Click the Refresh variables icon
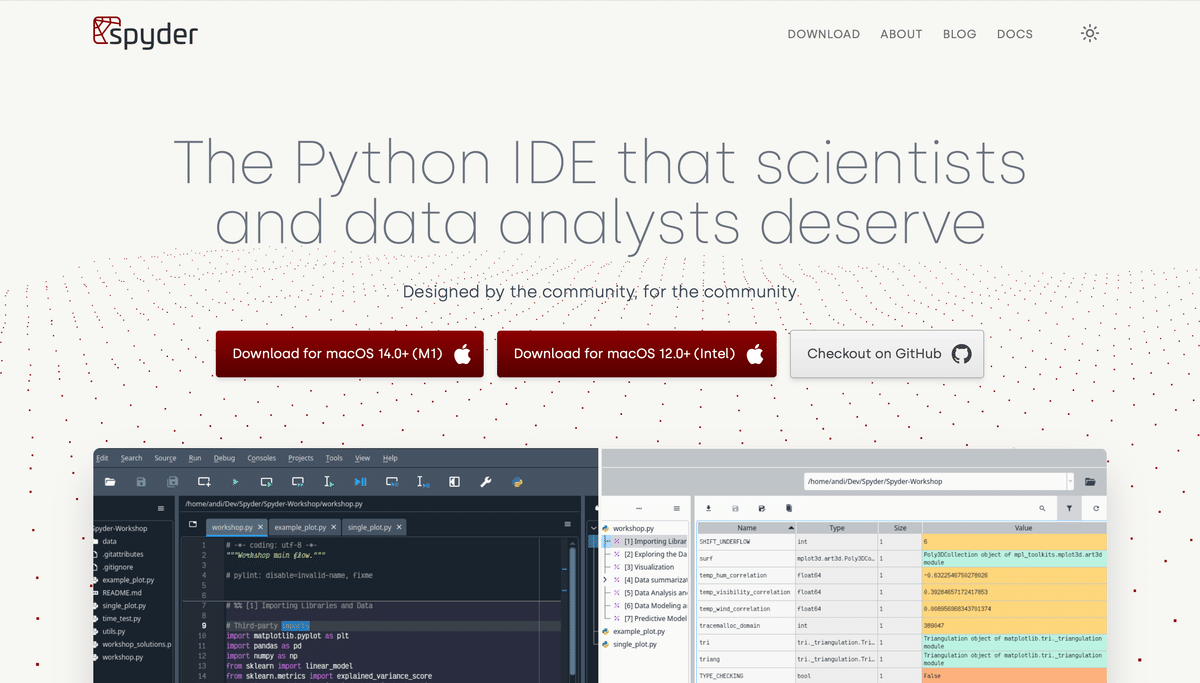This screenshot has width=1200, height=683. [1096, 508]
